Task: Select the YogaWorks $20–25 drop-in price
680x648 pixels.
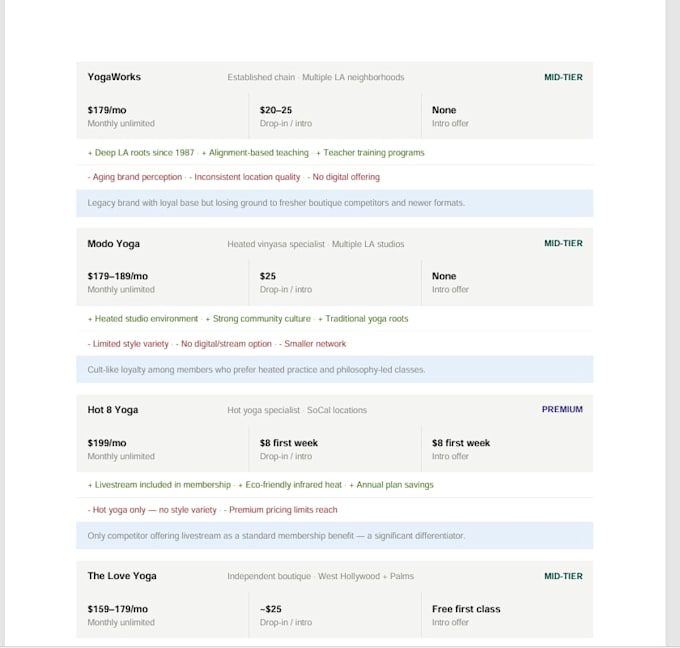Action: pos(276,110)
